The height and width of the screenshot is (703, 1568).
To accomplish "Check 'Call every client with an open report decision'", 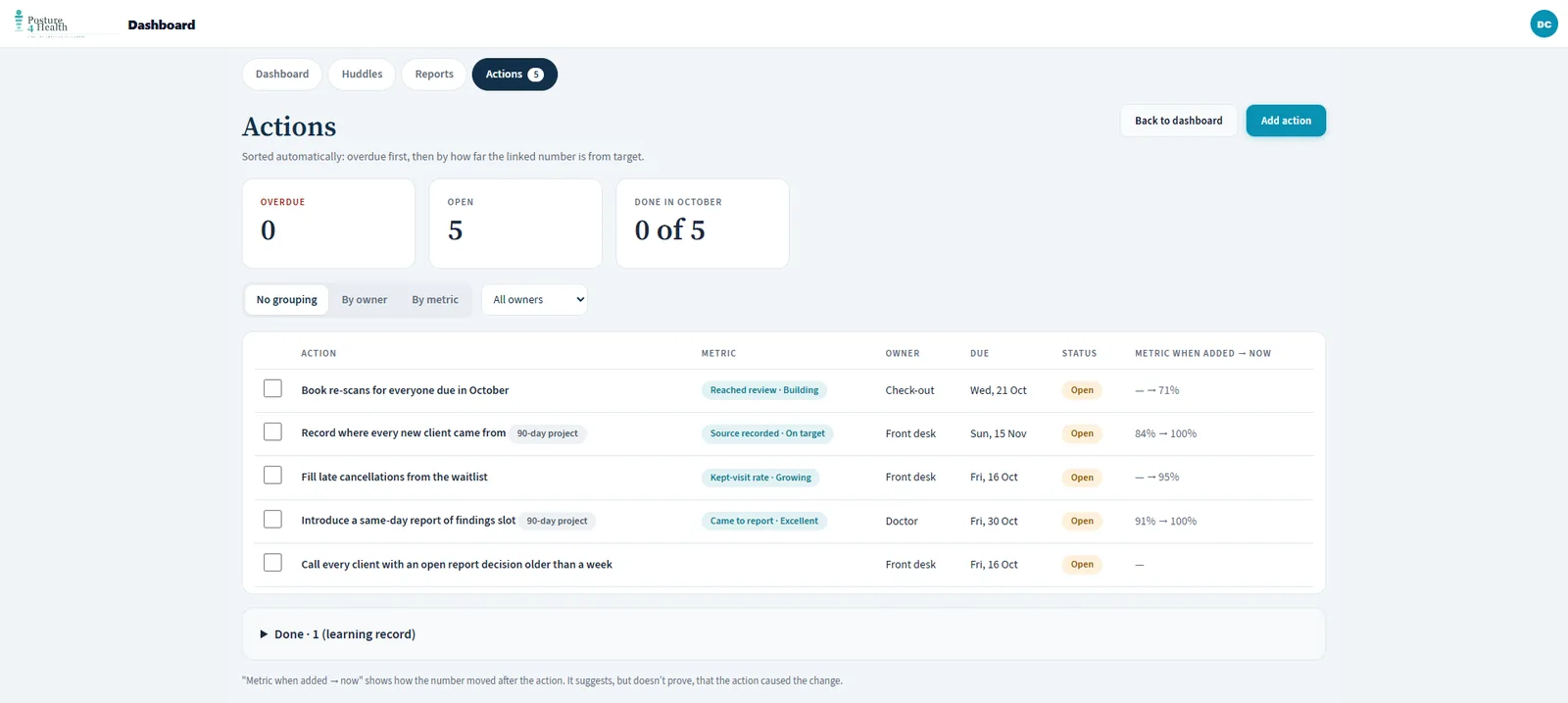I will pyautogui.click(x=272, y=563).
